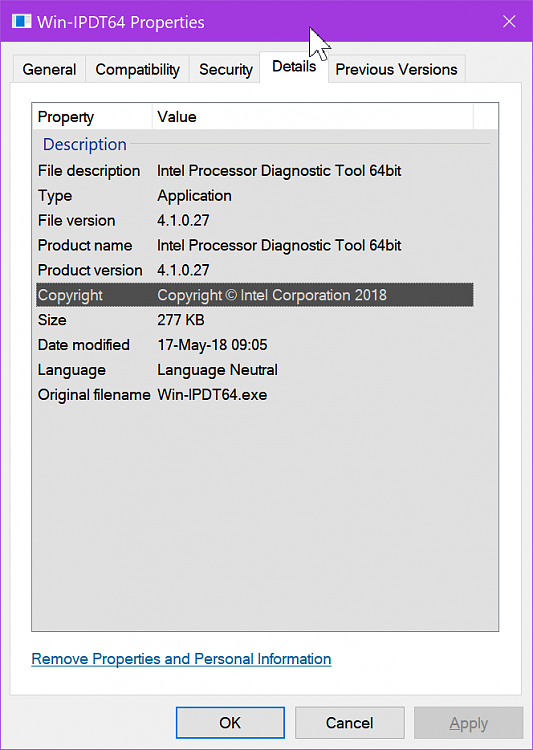
Task: Select the Product name property label
Action: pyautogui.click(x=85, y=245)
